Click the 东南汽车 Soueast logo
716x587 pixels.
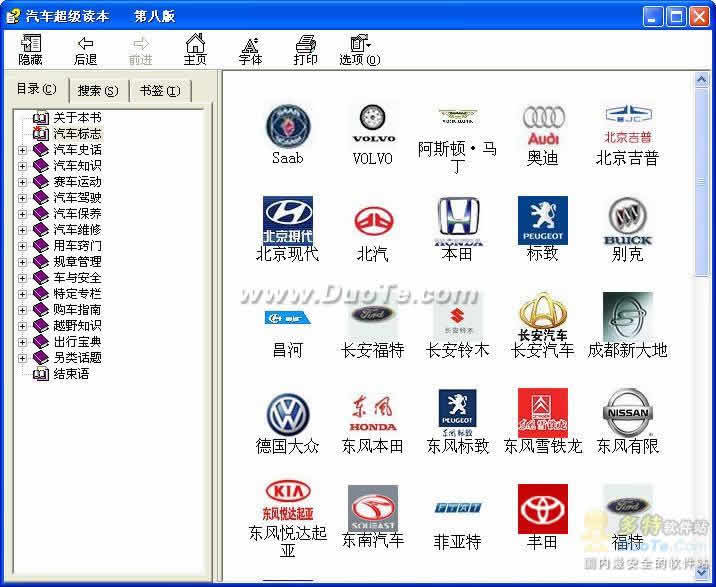(373, 508)
